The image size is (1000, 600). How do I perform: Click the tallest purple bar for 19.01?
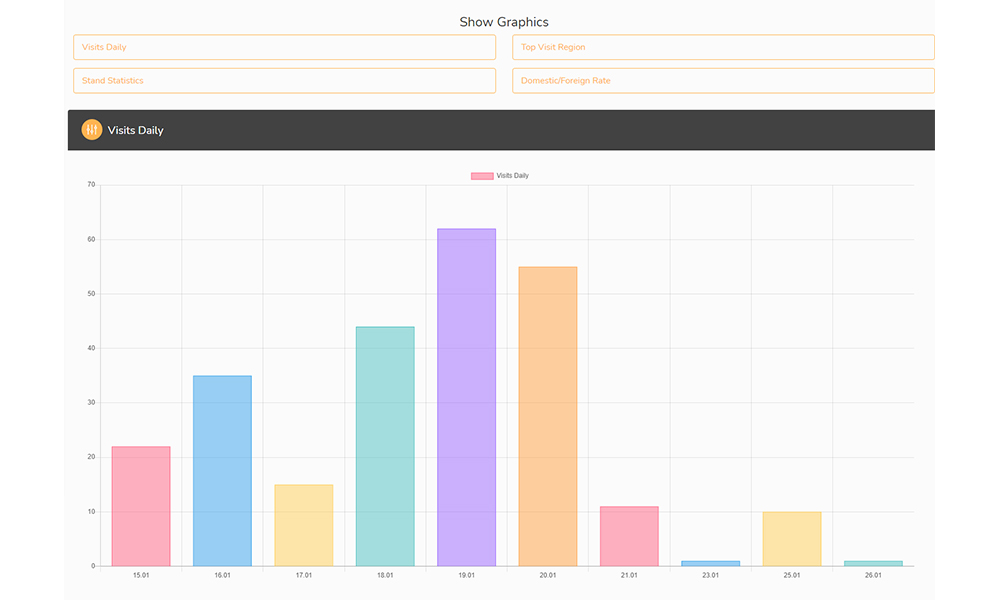pos(466,397)
